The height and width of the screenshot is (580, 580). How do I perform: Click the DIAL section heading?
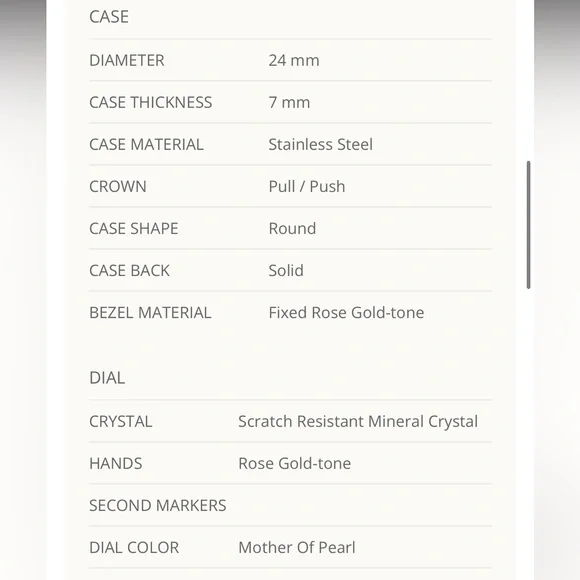tap(107, 378)
